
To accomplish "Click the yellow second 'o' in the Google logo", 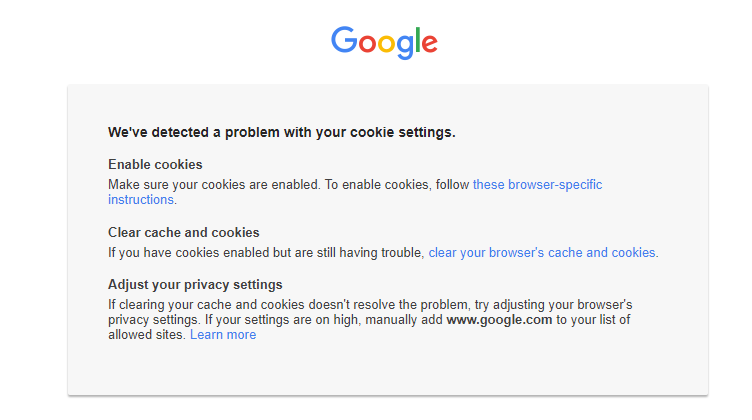I will 387,43.
